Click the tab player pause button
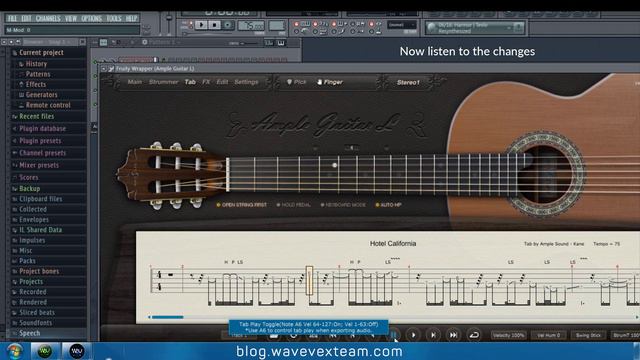The image size is (640, 360). [x=393, y=335]
